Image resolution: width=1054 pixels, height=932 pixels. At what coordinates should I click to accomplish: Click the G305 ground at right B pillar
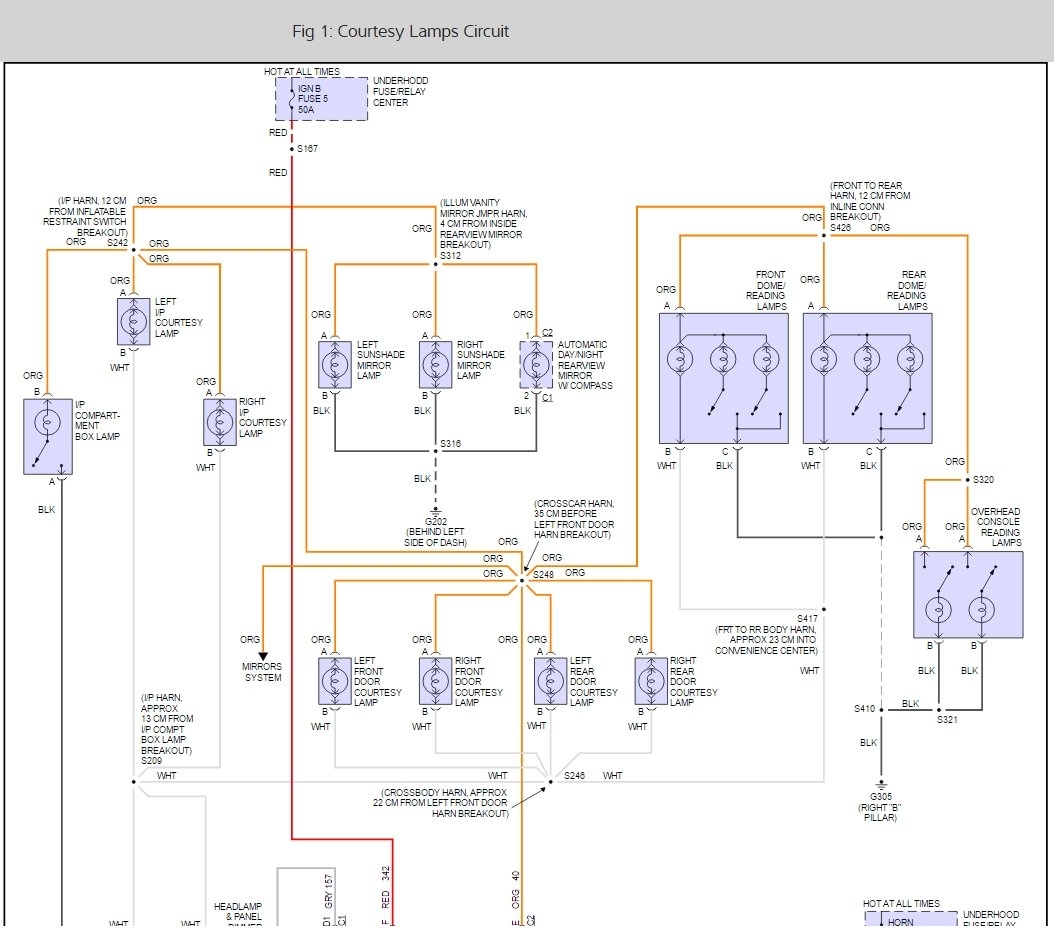[881, 784]
